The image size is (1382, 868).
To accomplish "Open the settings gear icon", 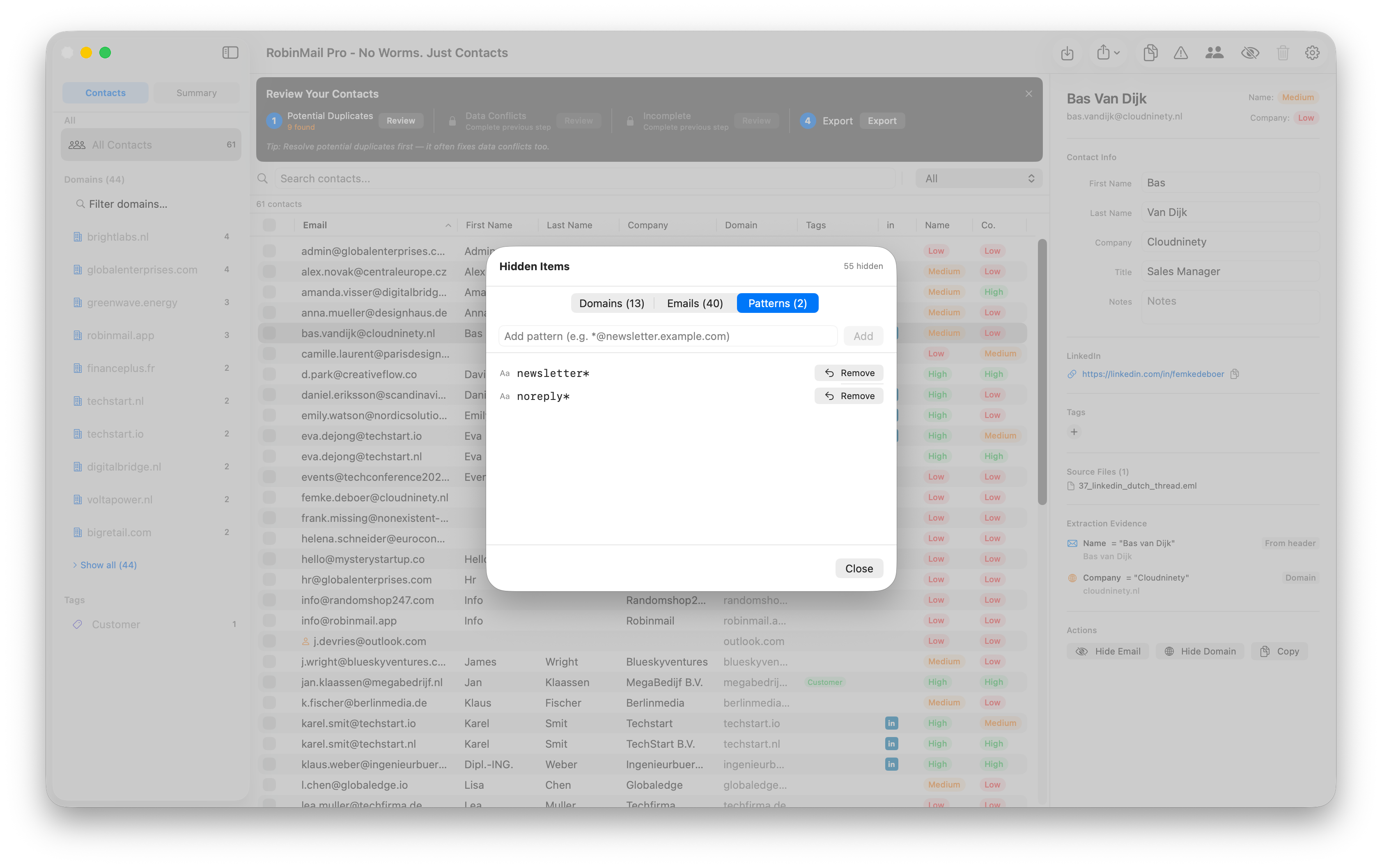I will [1313, 53].
